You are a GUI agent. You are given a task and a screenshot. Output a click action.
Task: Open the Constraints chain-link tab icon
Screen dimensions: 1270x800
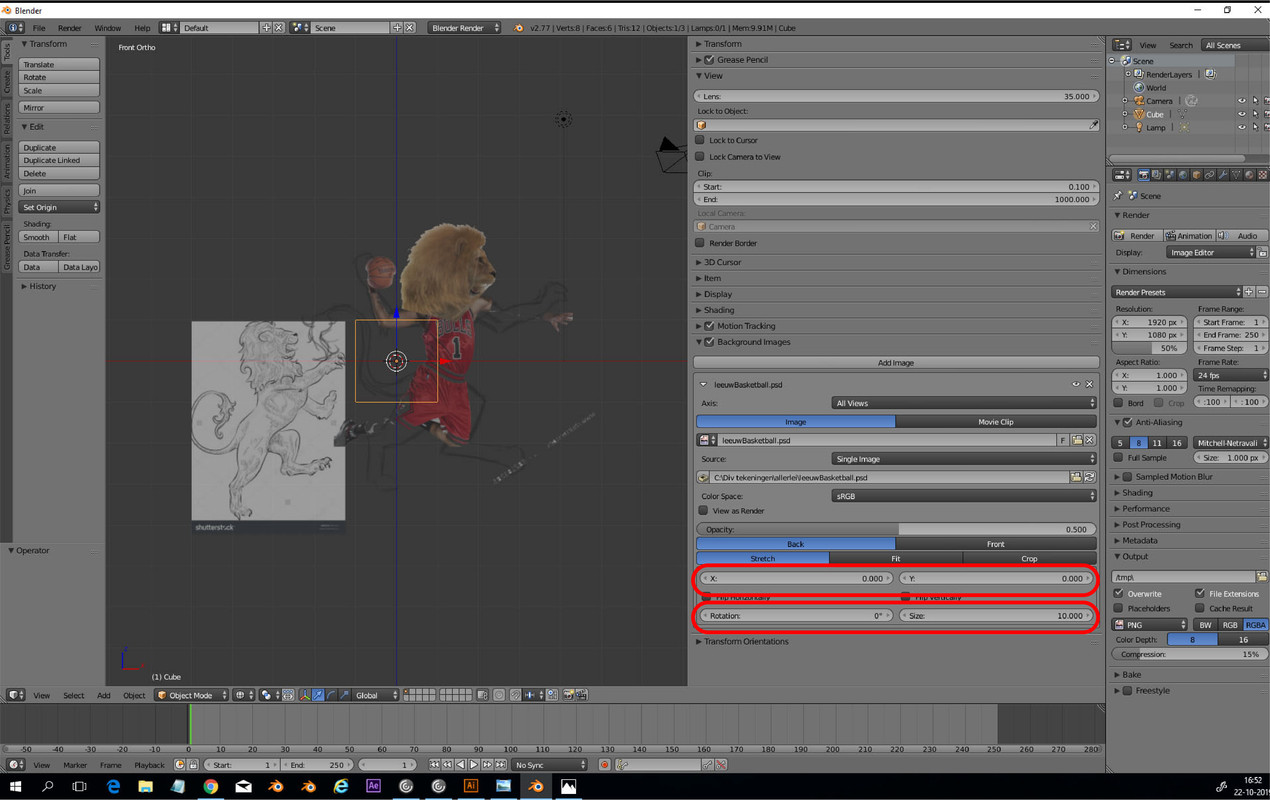[1209, 175]
